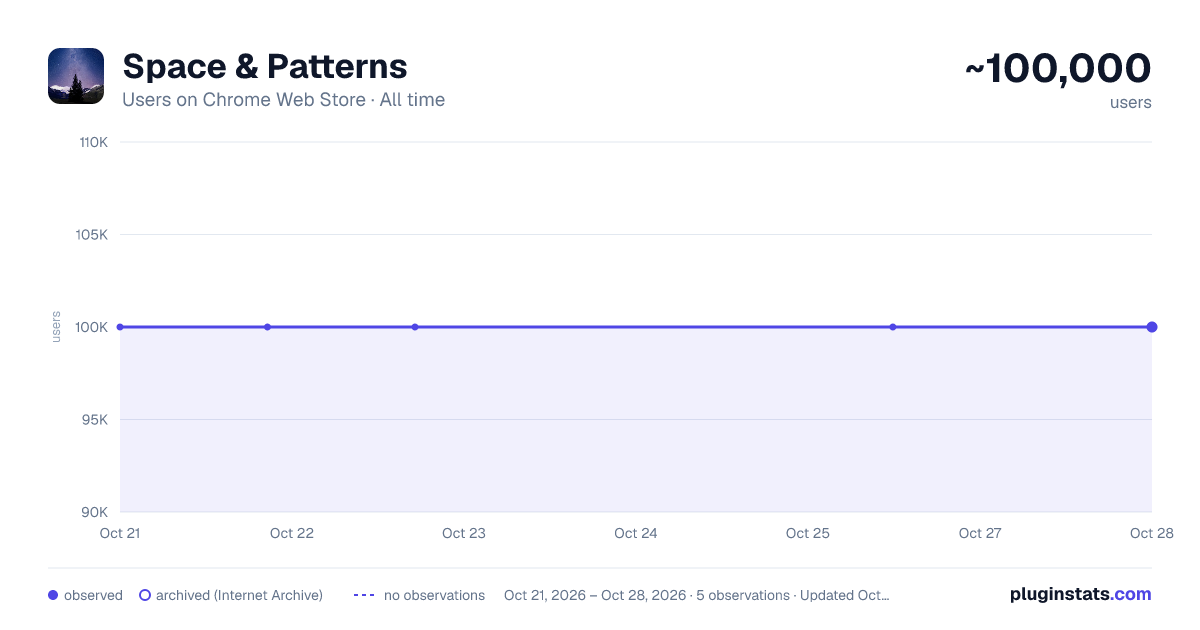The image size is (1200, 630).
Task: Click the Oct 23 x-axis label
Action: coord(464,533)
